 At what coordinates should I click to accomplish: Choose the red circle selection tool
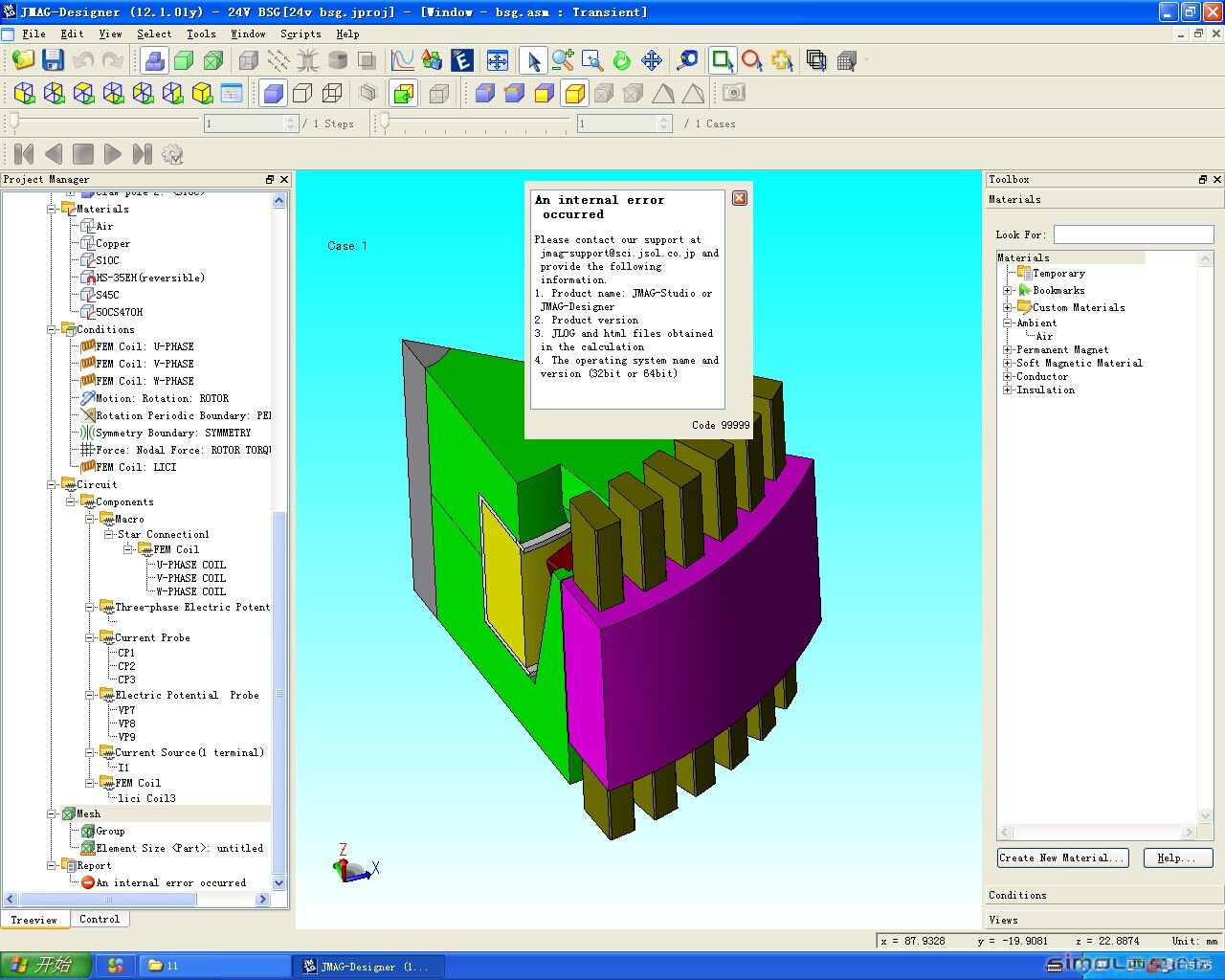(752, 60)
